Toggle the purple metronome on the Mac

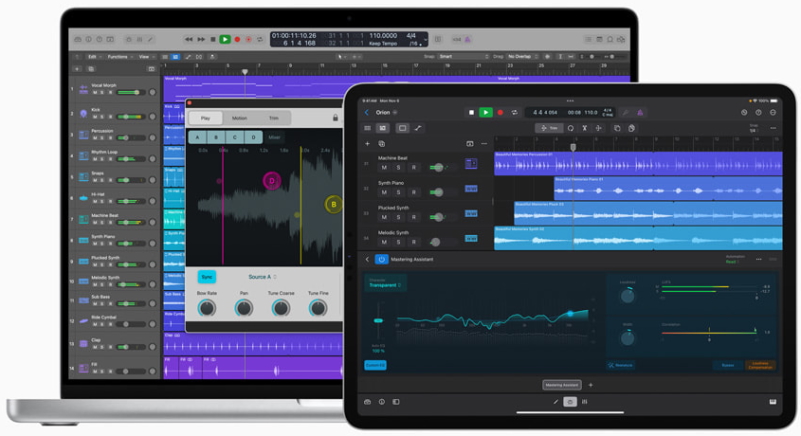coord(467,39)
